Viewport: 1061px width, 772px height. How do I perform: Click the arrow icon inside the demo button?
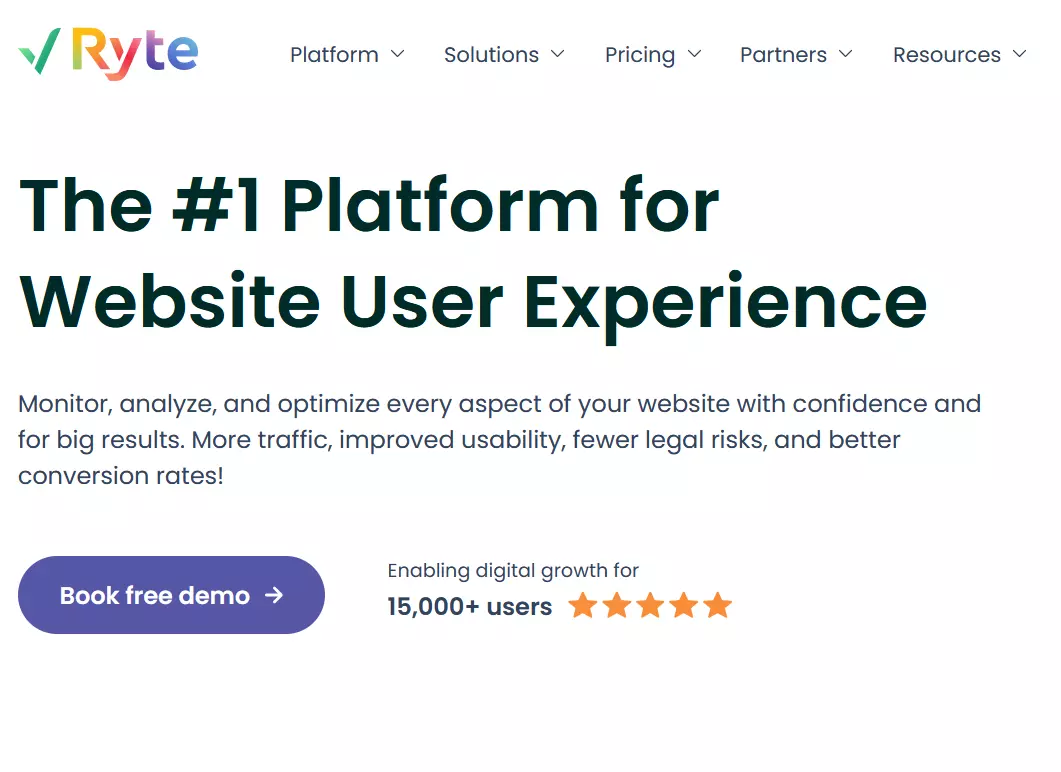(272, 595)
